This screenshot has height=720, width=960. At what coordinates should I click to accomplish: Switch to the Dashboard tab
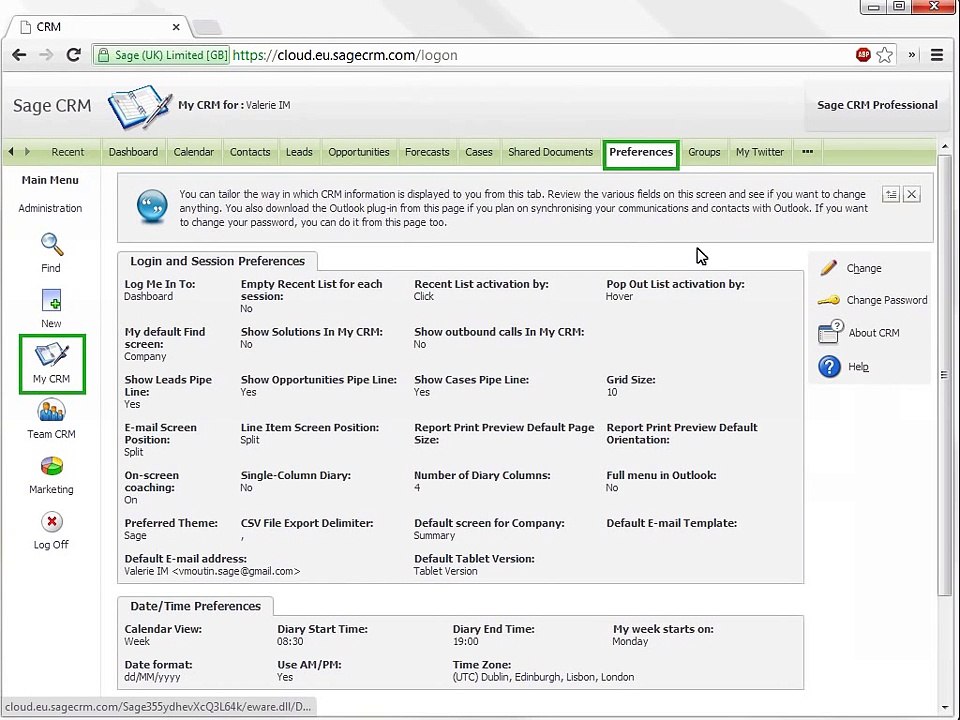point(133,152)
